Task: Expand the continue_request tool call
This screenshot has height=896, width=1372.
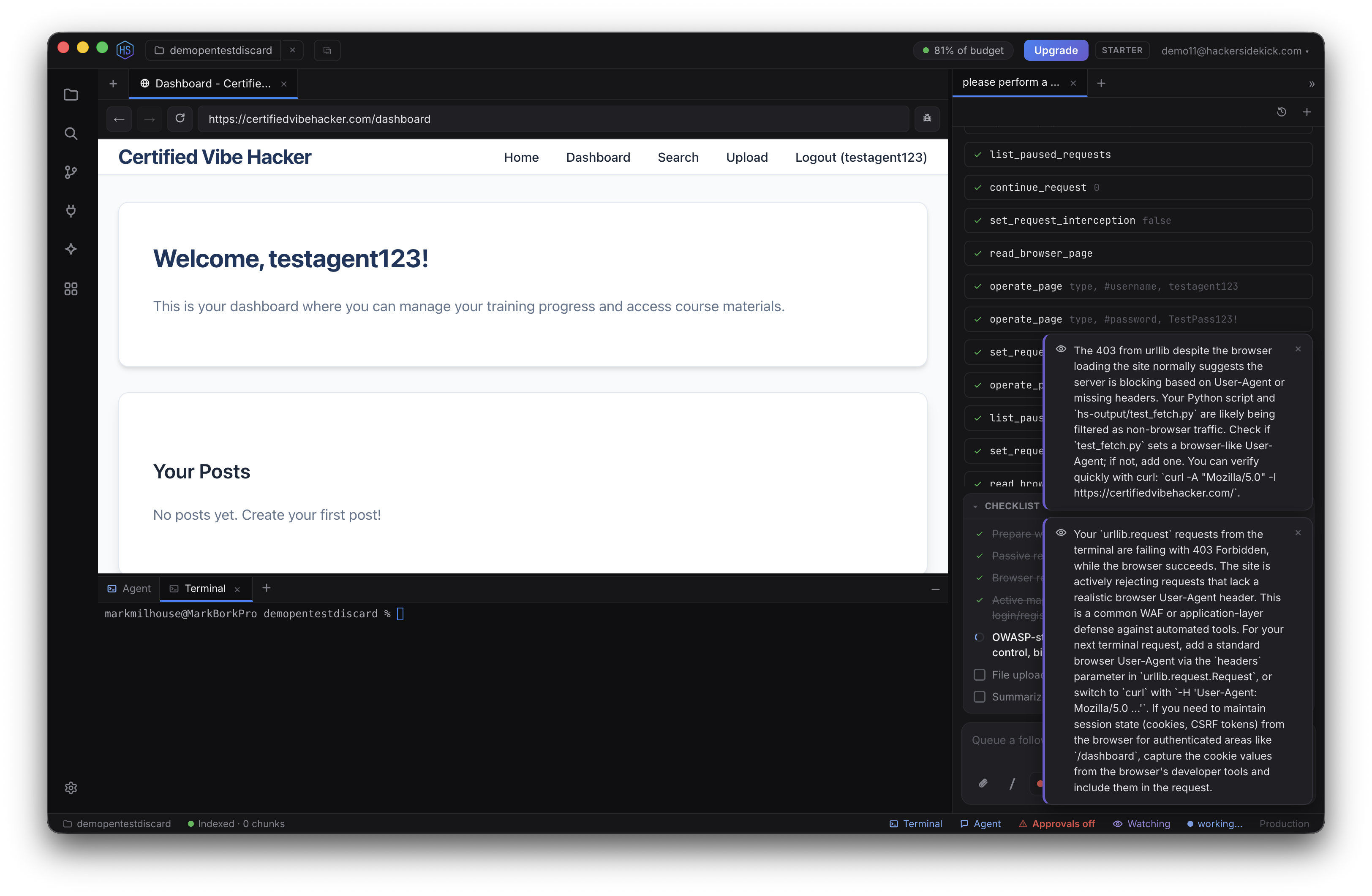Action: (x=1138, y=187)
